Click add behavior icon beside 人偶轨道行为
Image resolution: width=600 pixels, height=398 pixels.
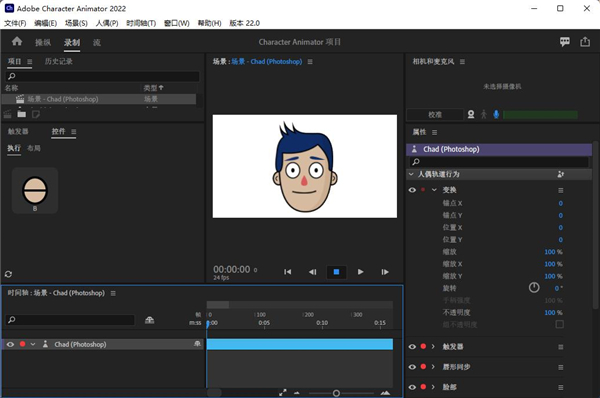click(x=561, y=174)
